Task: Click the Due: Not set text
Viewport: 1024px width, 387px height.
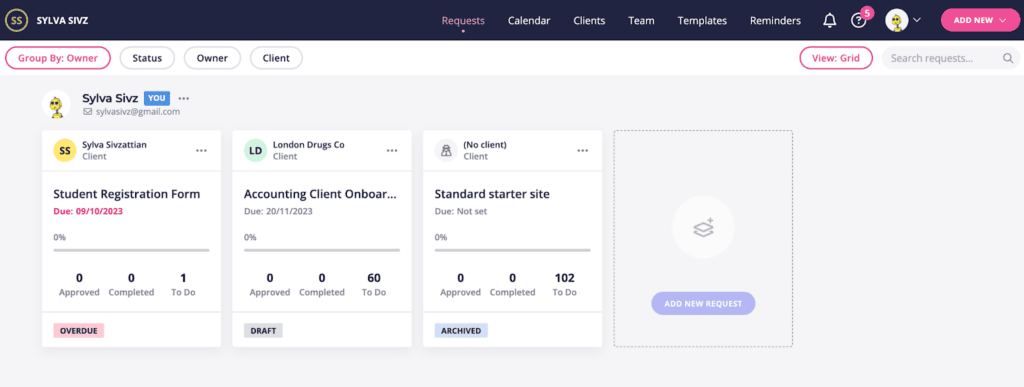Action: pyautogui.click(x=461, y=211)
